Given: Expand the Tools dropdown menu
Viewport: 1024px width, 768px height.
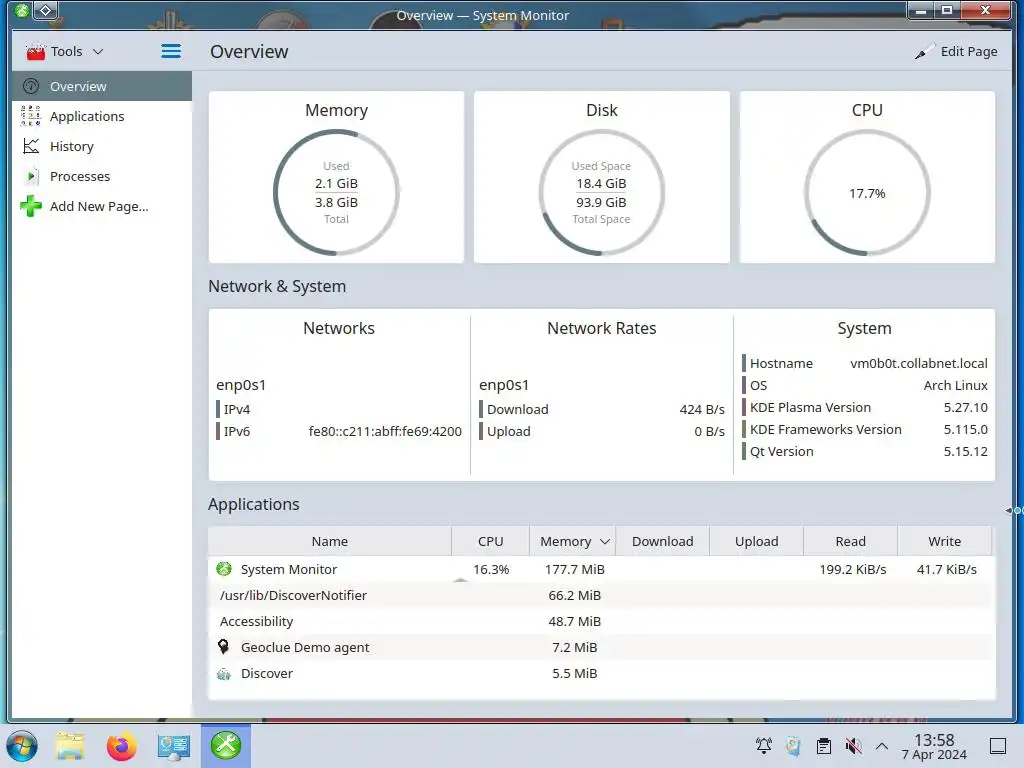Looking at the screenshot, I should [x=65, y=51].
